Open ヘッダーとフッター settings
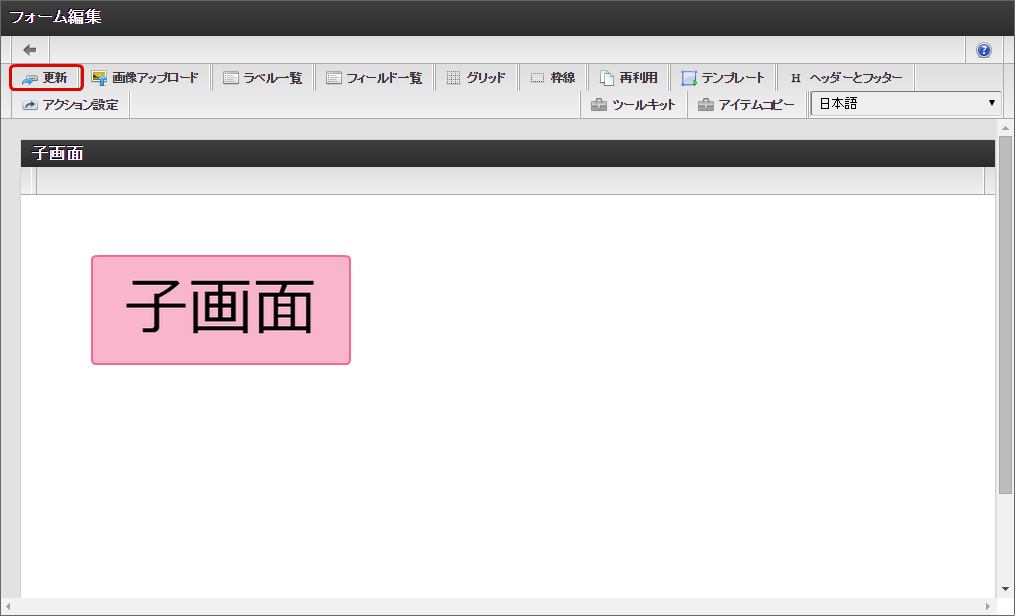 pos(846,78)
